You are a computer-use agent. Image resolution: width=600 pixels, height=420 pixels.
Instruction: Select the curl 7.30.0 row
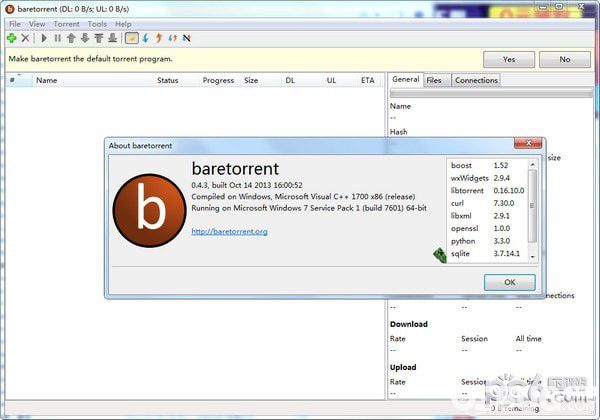(487, 203)
